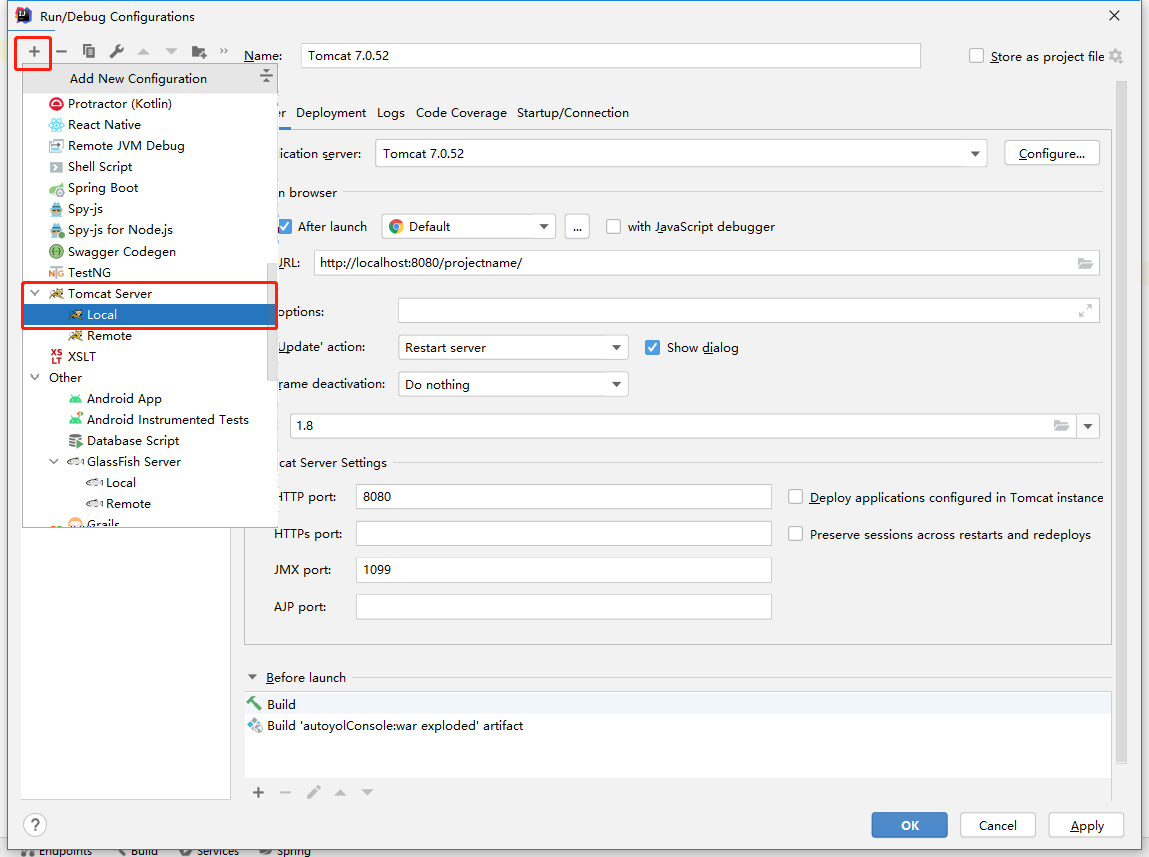Collapse the Other group
This screenshot has height=857, width=1149.
click(x=34, y=377)
